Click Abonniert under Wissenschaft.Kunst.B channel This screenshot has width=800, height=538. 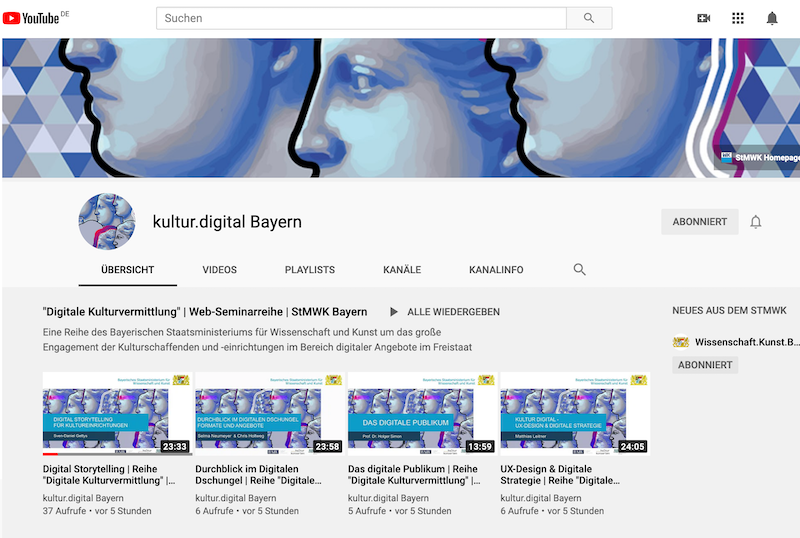[705, 365]
